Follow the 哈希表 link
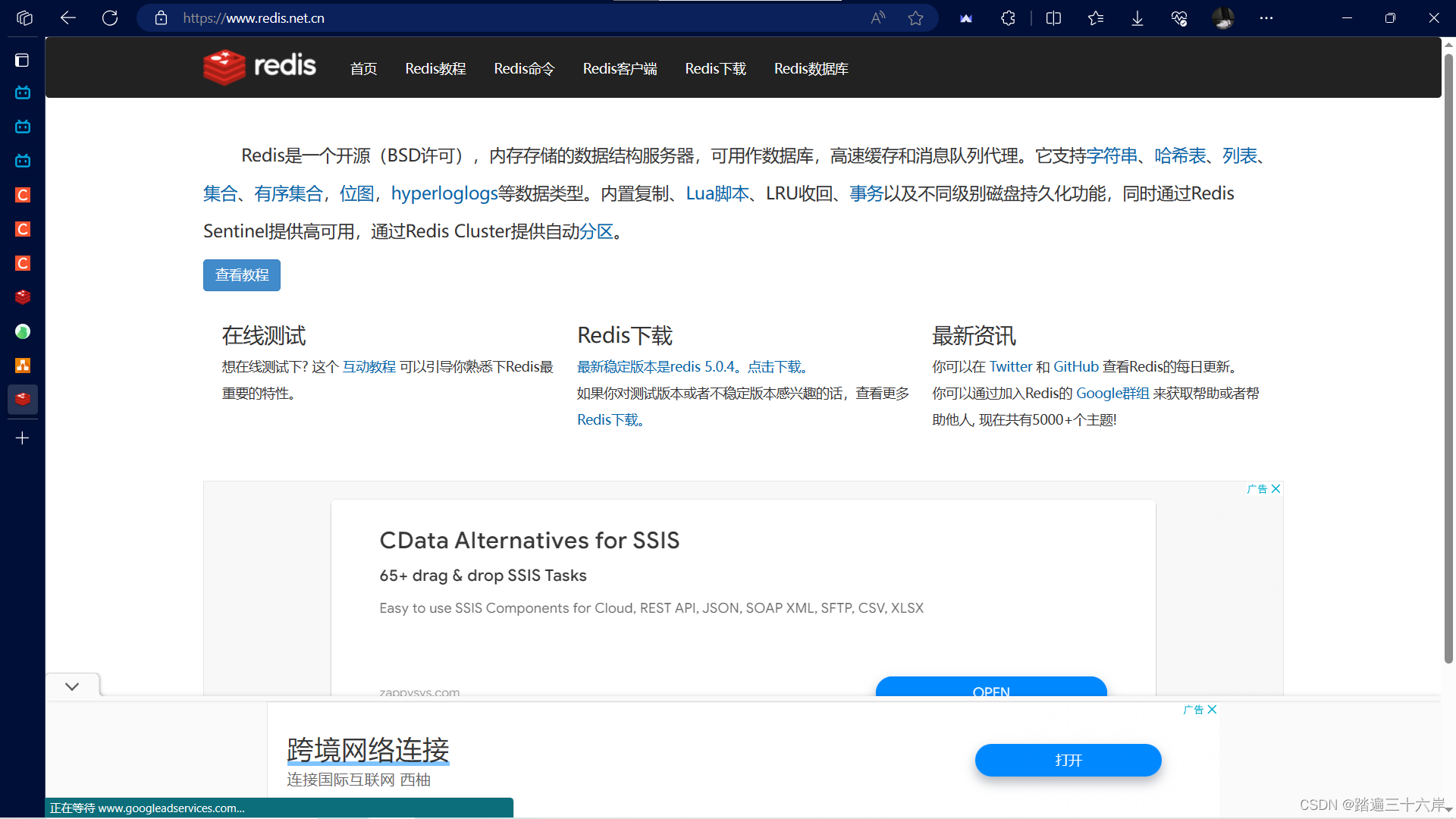Viewport: 1456px width, 819px height. pyautogui.click(x=1180, y=156)
